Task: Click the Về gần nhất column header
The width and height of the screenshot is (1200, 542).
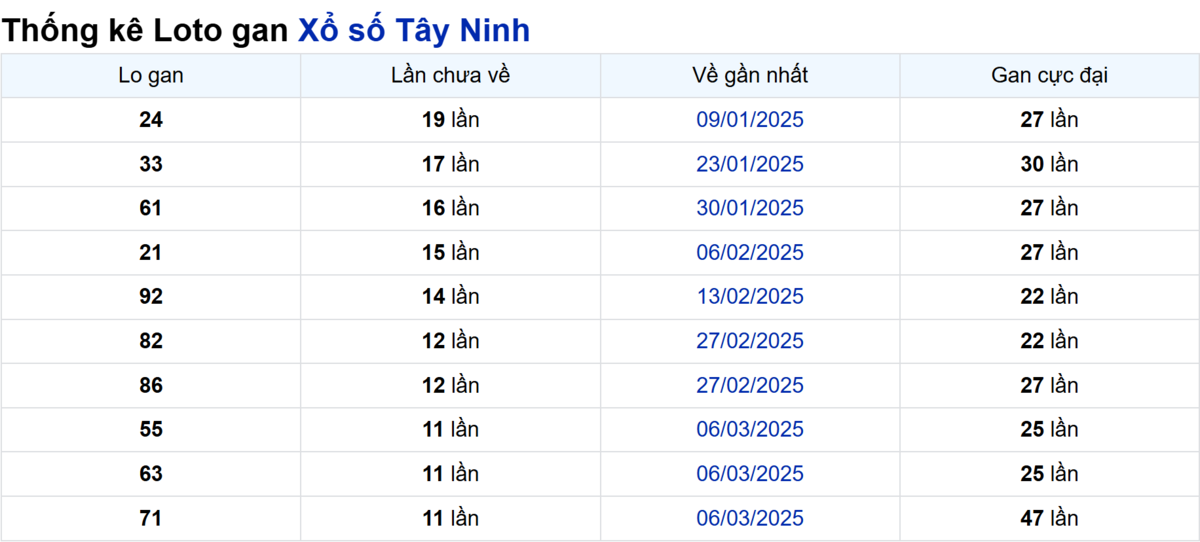Action: pyautogui.click(x=750, y=76)
